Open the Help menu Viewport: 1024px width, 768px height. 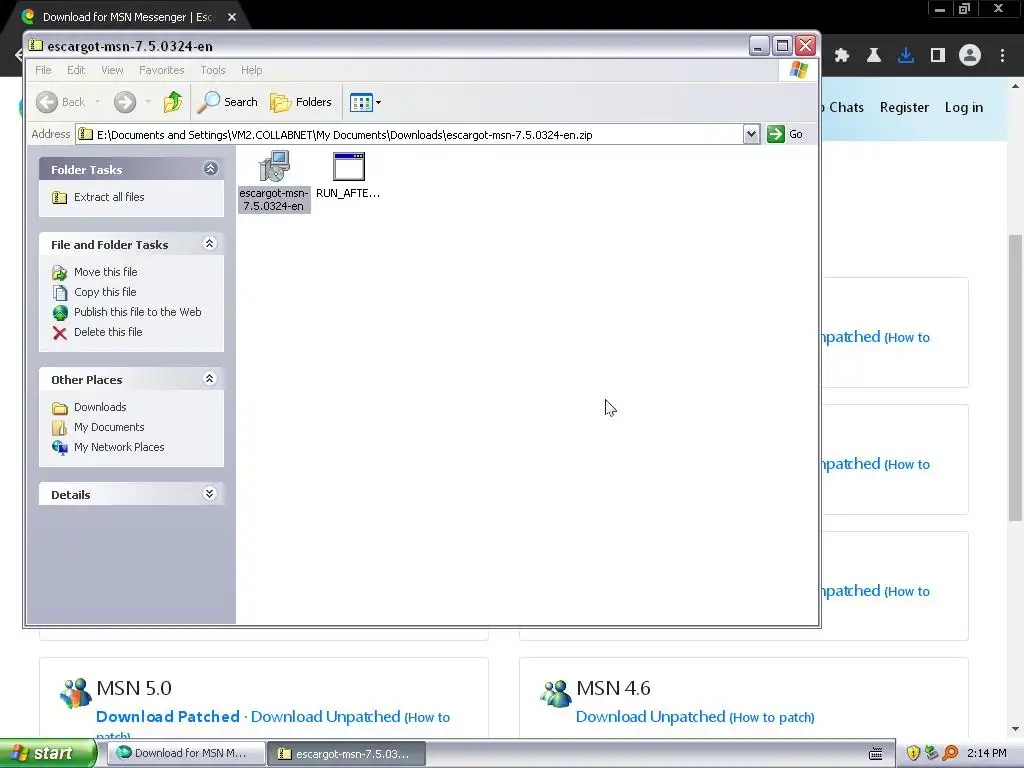pyautogui.click(x=251, y=70)
